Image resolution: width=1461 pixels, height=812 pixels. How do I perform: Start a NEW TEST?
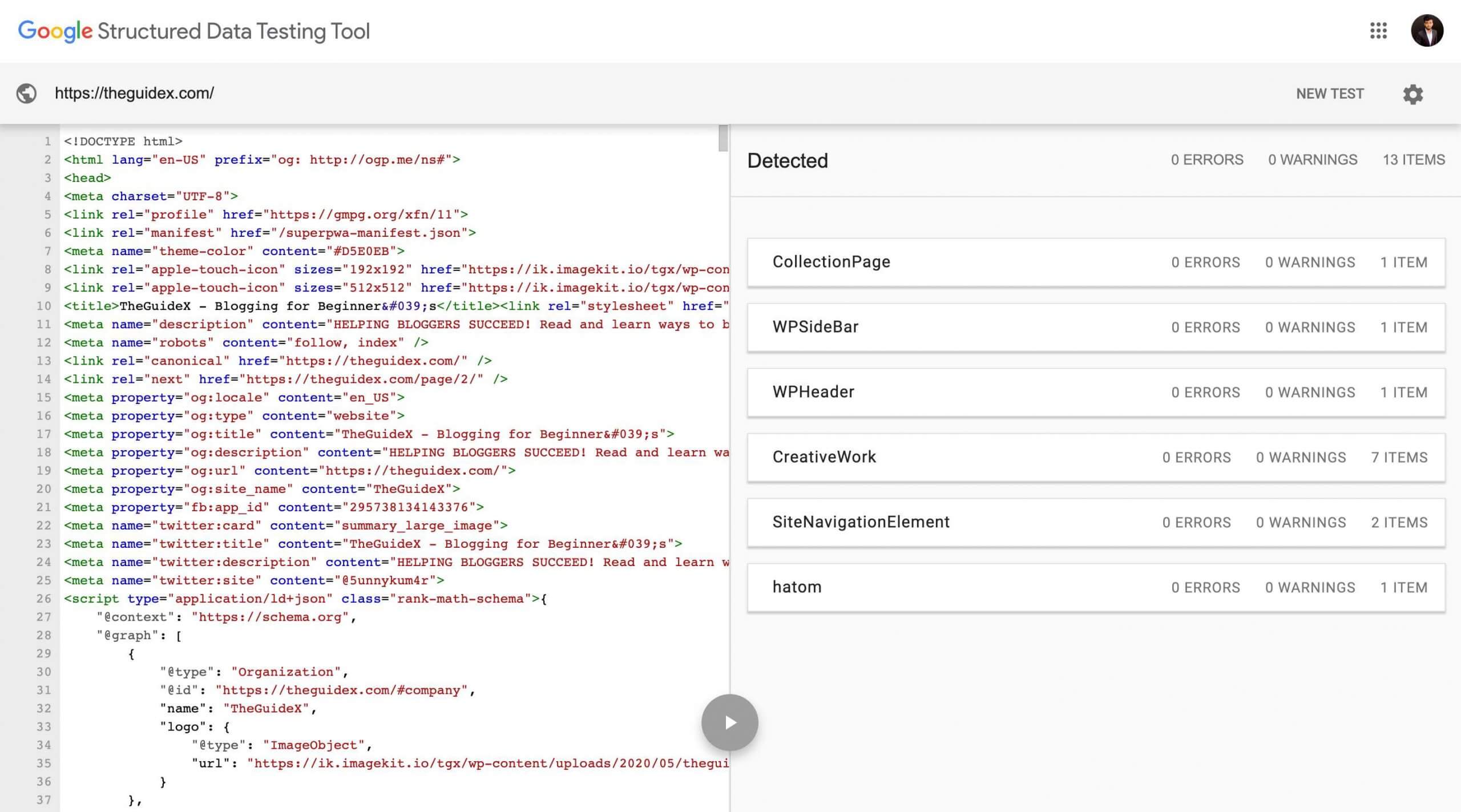click(x=1330, y=94)
